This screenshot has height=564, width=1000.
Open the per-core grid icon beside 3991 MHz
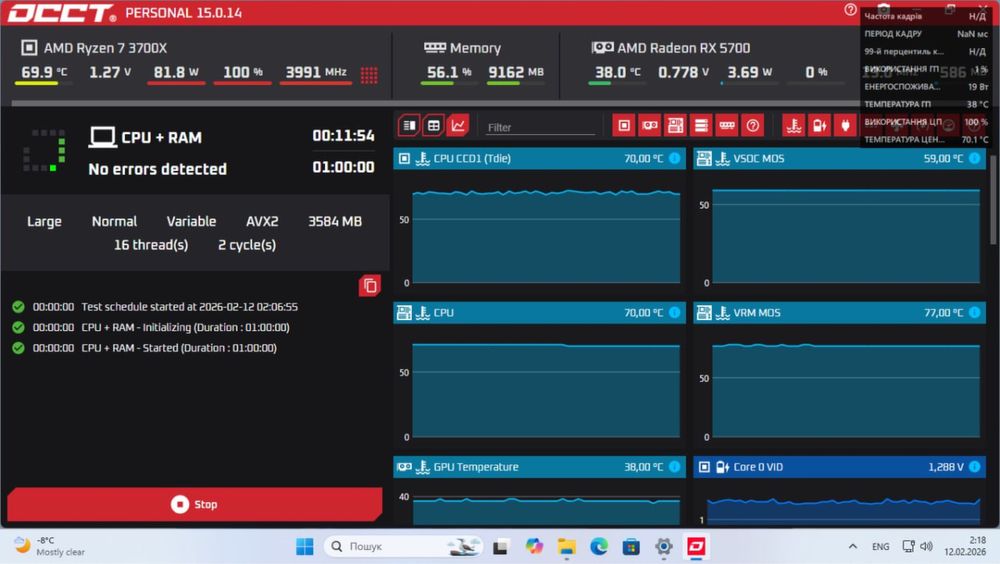point(369,75)
